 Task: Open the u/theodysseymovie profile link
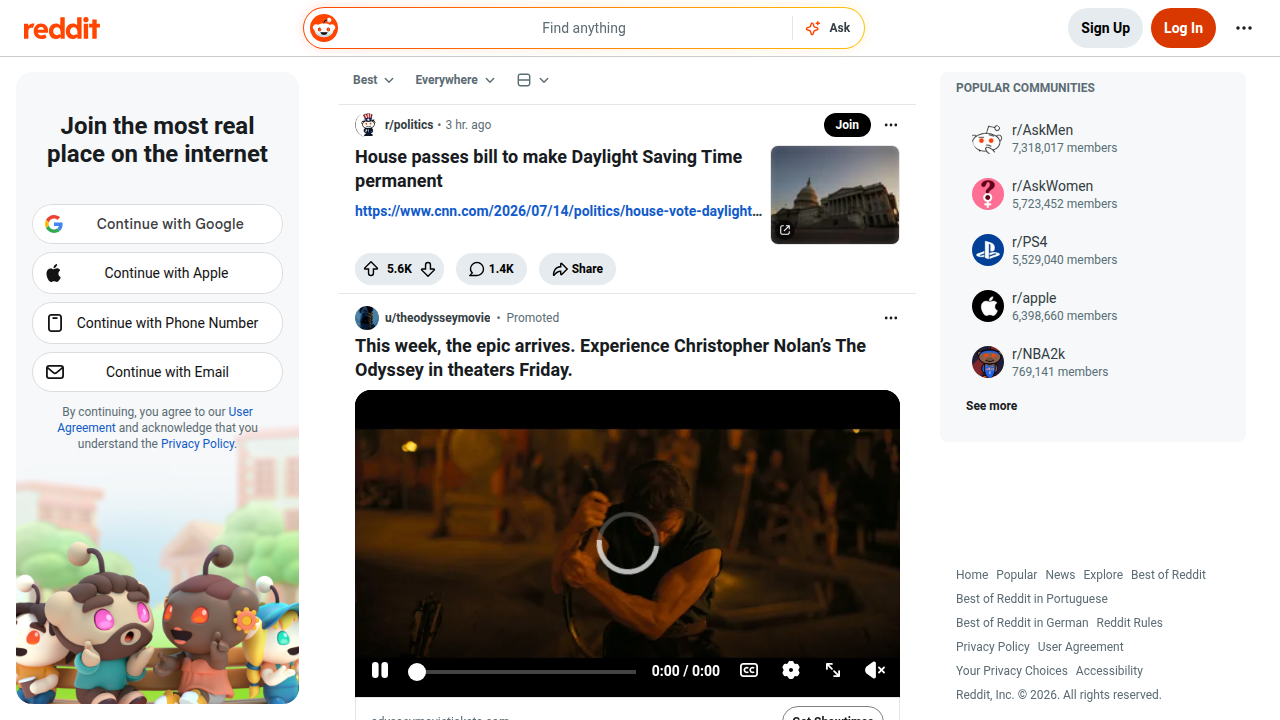pyautogui.click(x=438, y=318)
